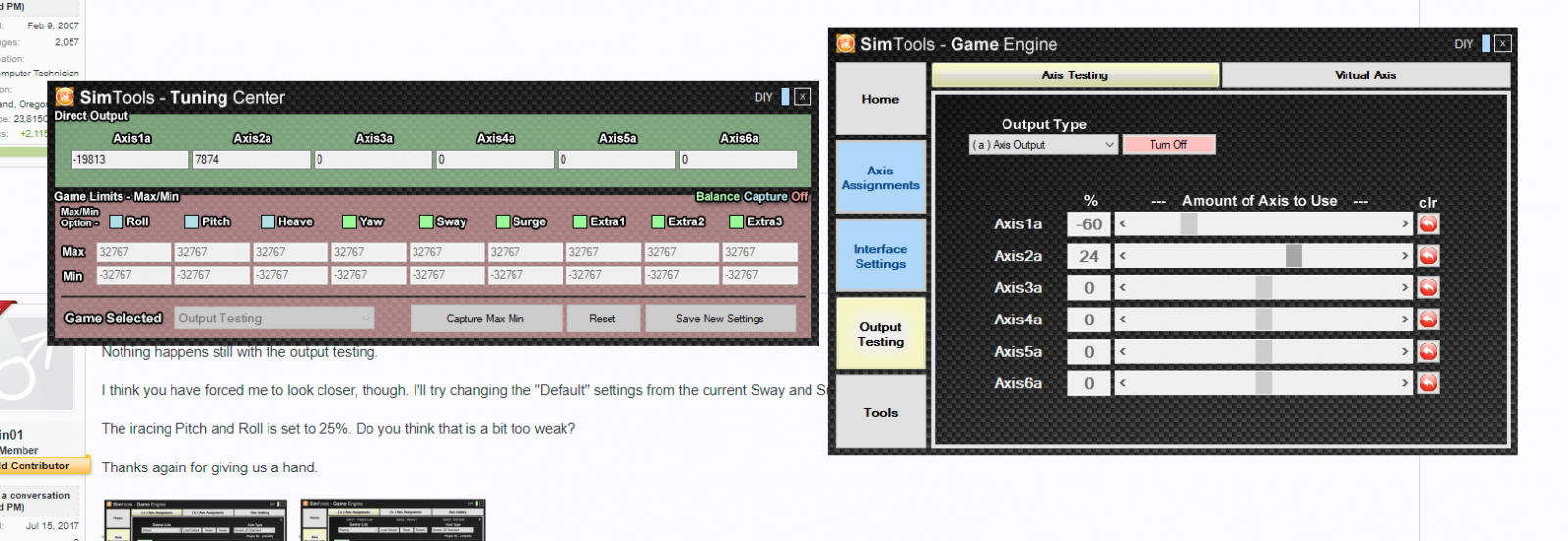Viewport: 1568px width, 541px height.
Task: Click the Axis1a direct output field
Action: tap(129, 159)
